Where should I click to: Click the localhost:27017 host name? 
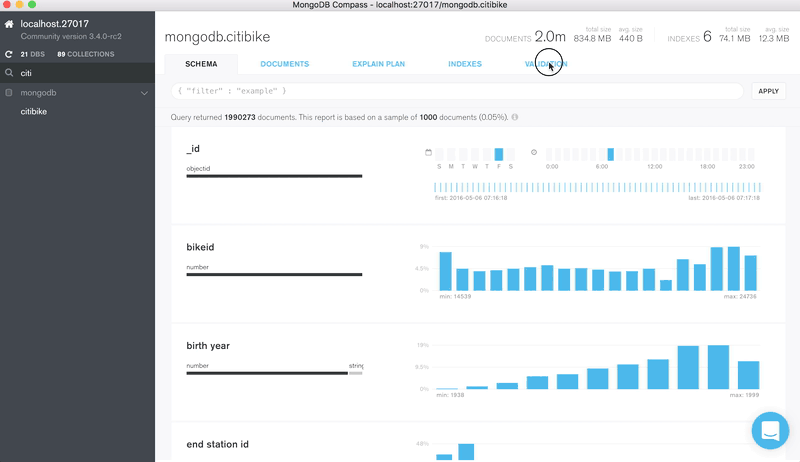55,24
